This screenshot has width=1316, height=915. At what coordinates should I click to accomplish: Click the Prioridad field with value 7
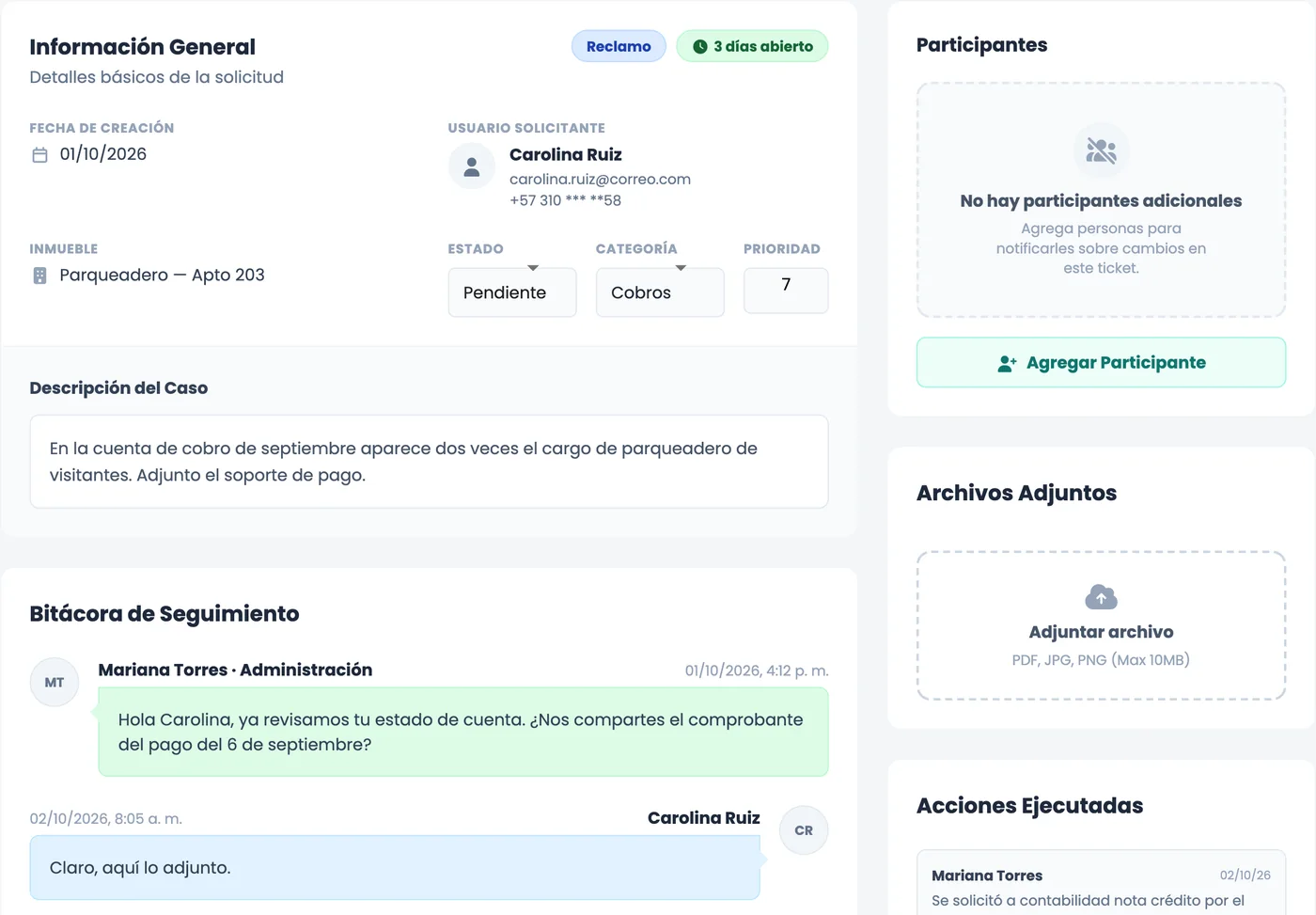point(786,291)
